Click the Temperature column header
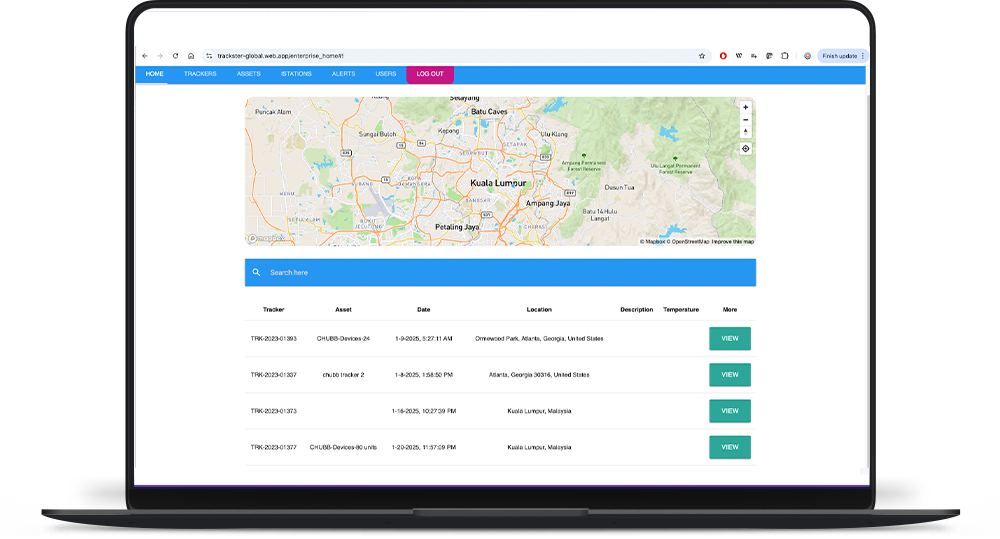Screen dimensions: 1000x539 pos(681,309)
